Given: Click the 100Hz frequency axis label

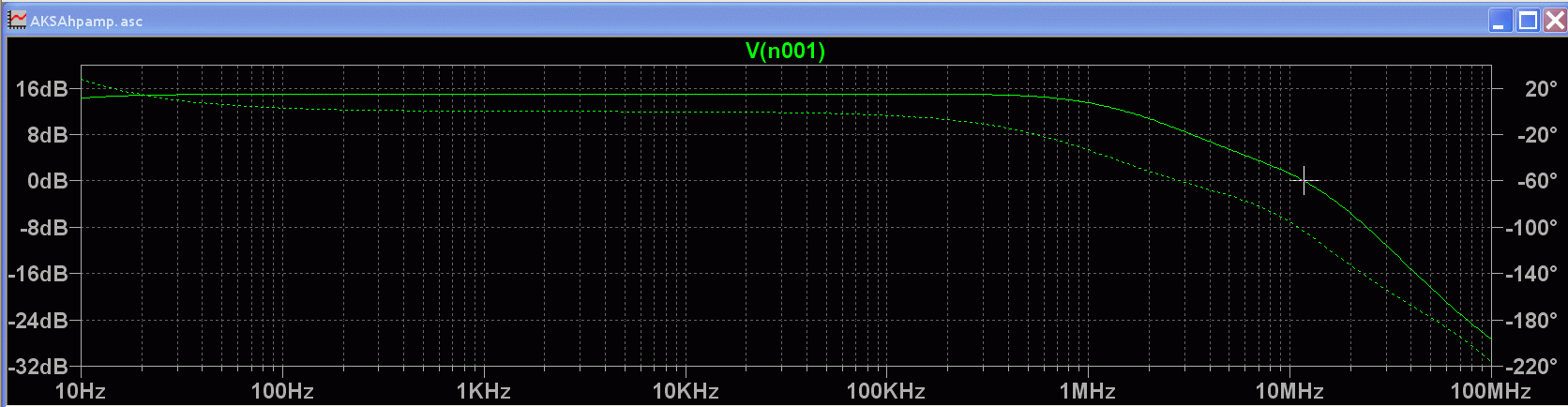Looking at the screenshot, I should click(x=282, y=391).
